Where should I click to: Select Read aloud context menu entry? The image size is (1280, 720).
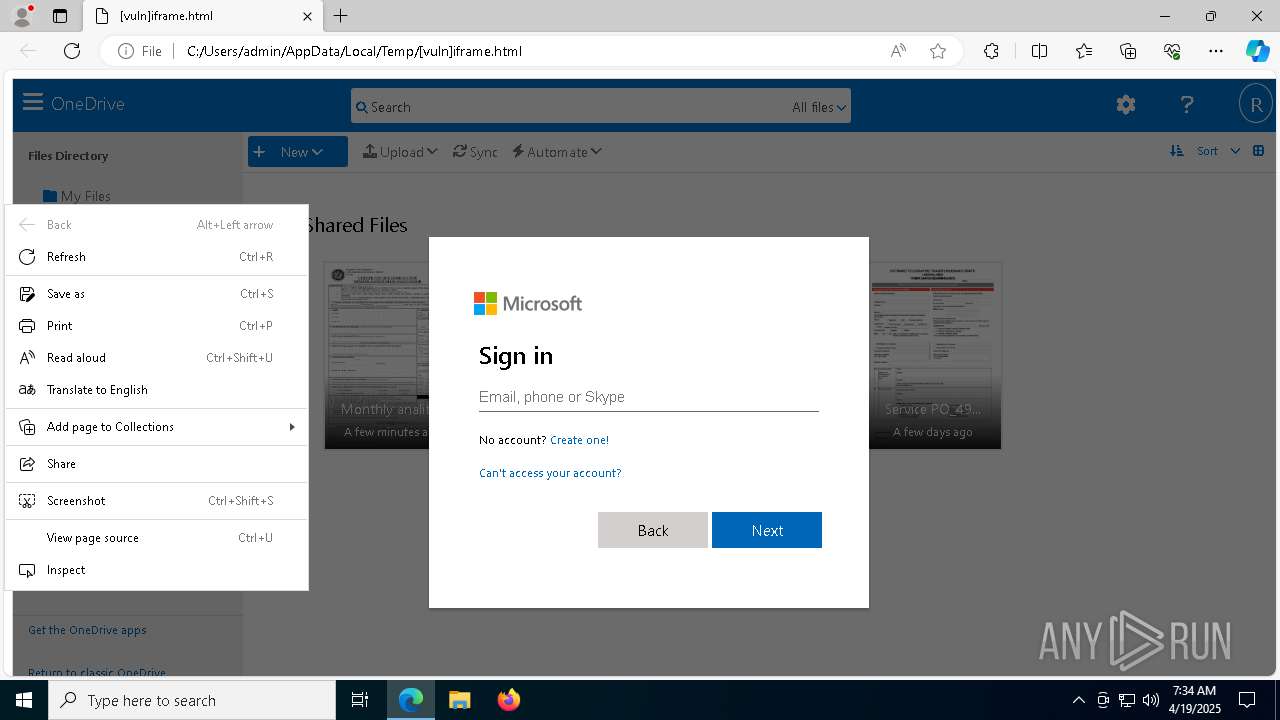[x=157, y=358]
